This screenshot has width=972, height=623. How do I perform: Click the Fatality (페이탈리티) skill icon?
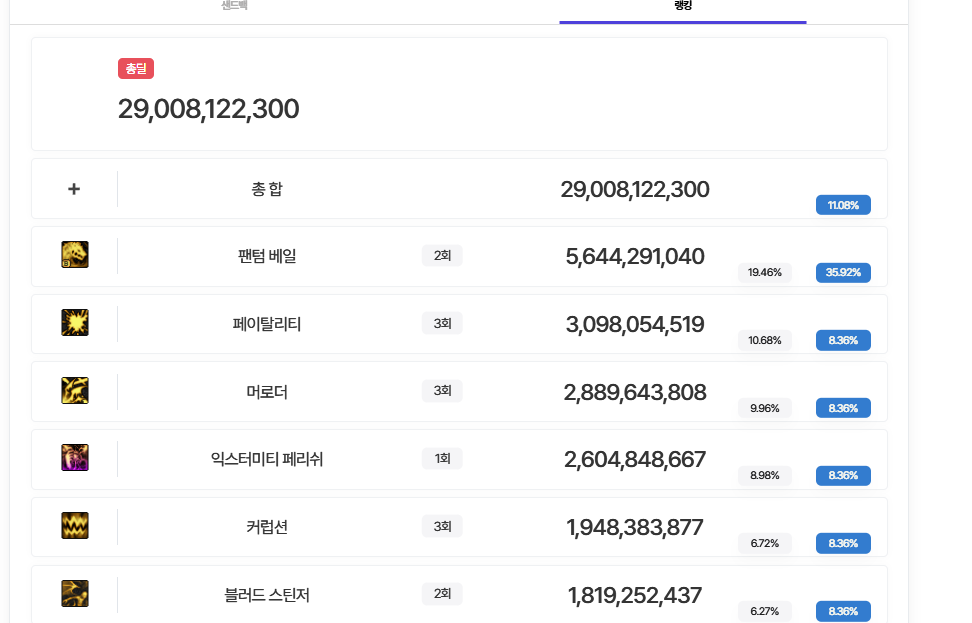[x=75, y=322]
